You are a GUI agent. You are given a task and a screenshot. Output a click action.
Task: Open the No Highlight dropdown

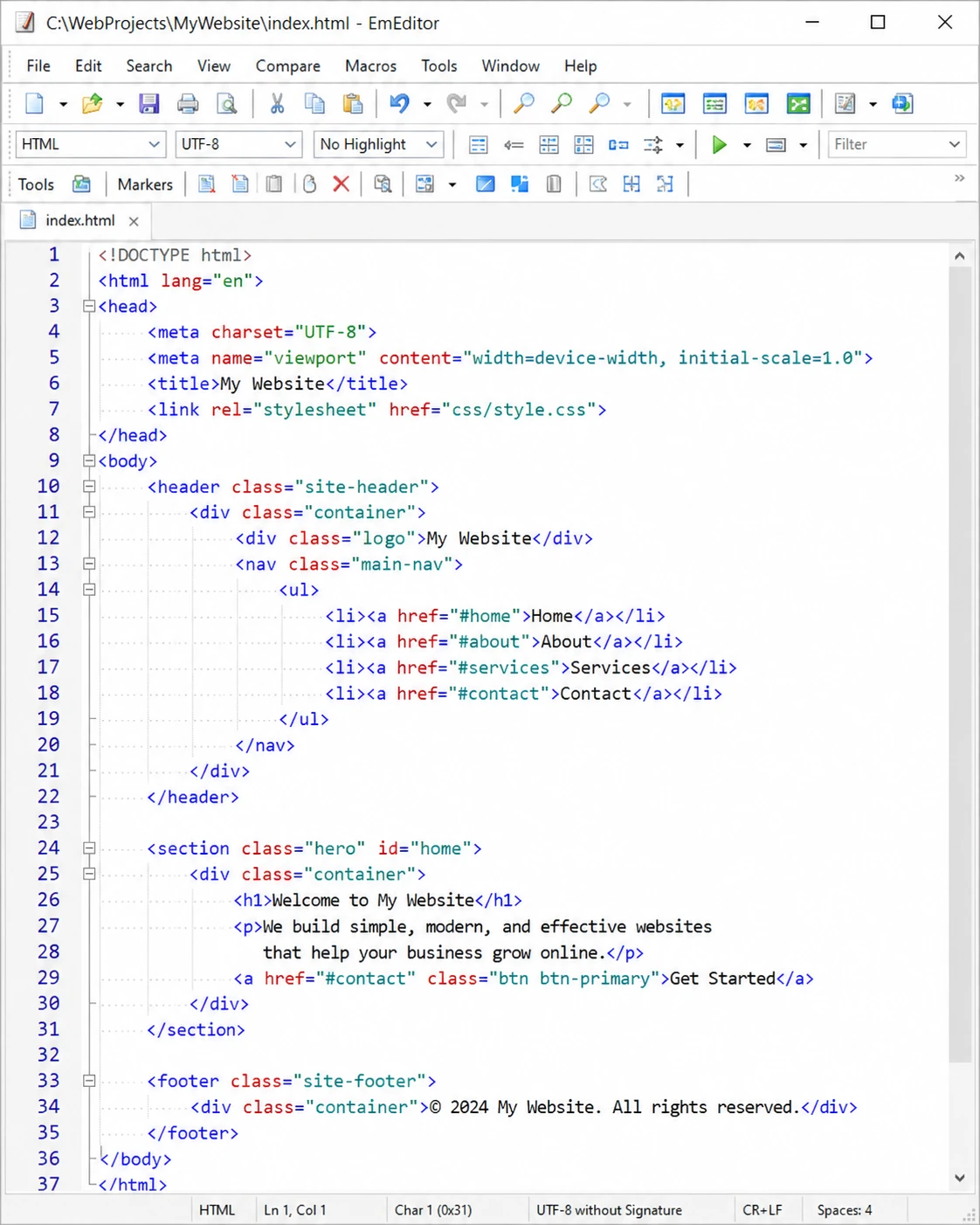378,144
